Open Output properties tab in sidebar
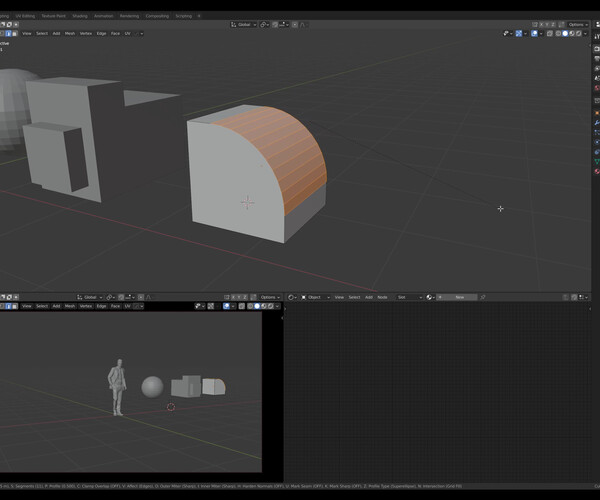Viewport: 600px width, 500px height. [597, 59]
